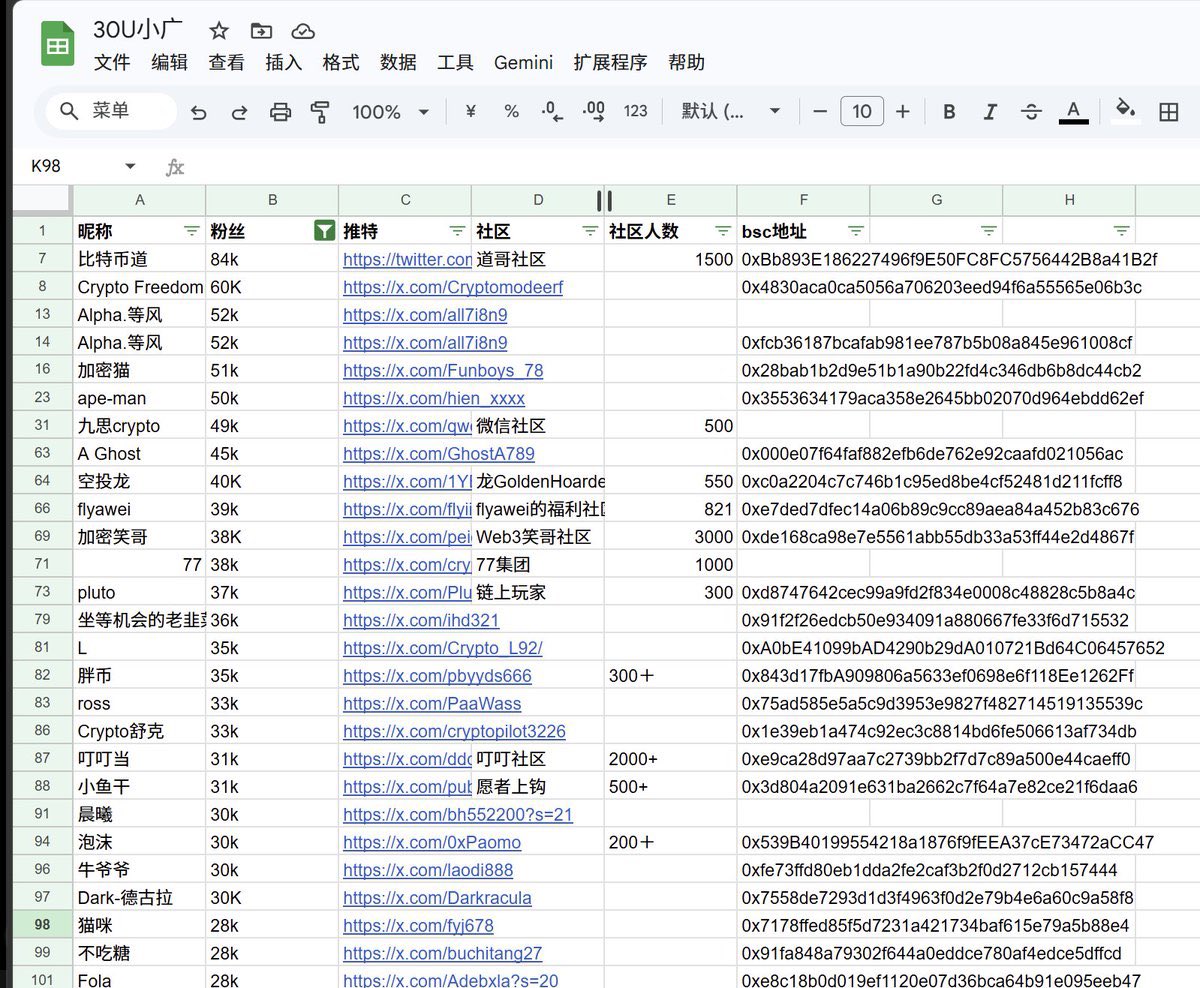Screen dimensions: 1200x988
Task: Open filter for bsc地址 column
Action: pos(856,231)
